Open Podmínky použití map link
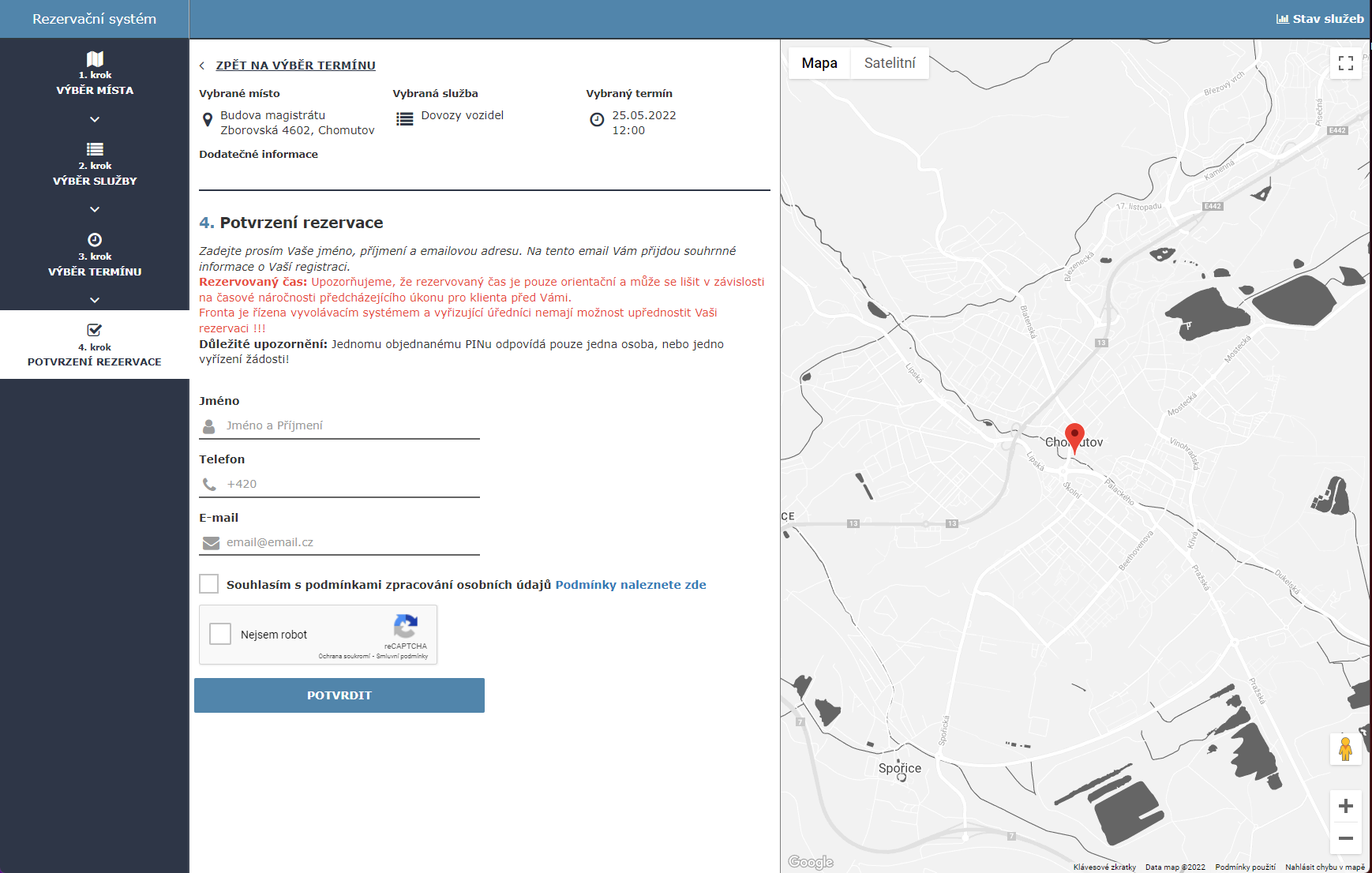1372x873 pixels. pyautogui.click(x=1245, y=867)
